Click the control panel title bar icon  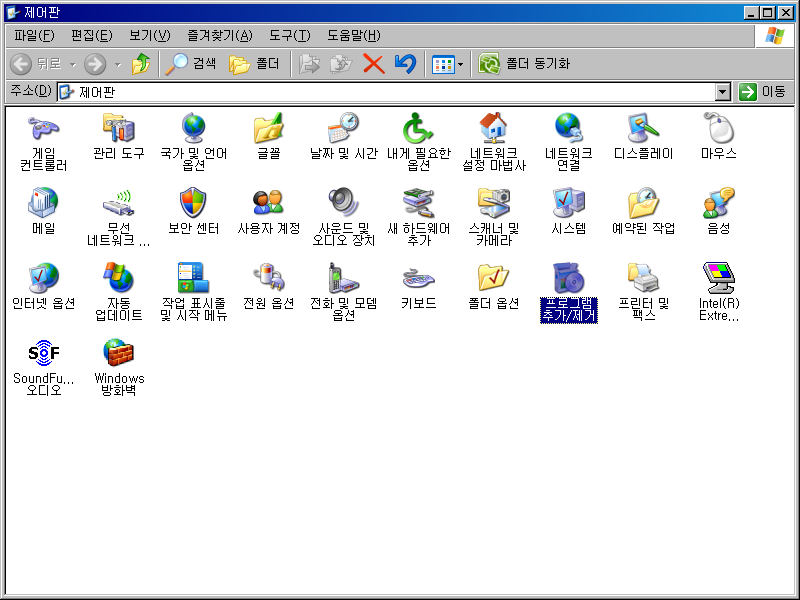13,12
